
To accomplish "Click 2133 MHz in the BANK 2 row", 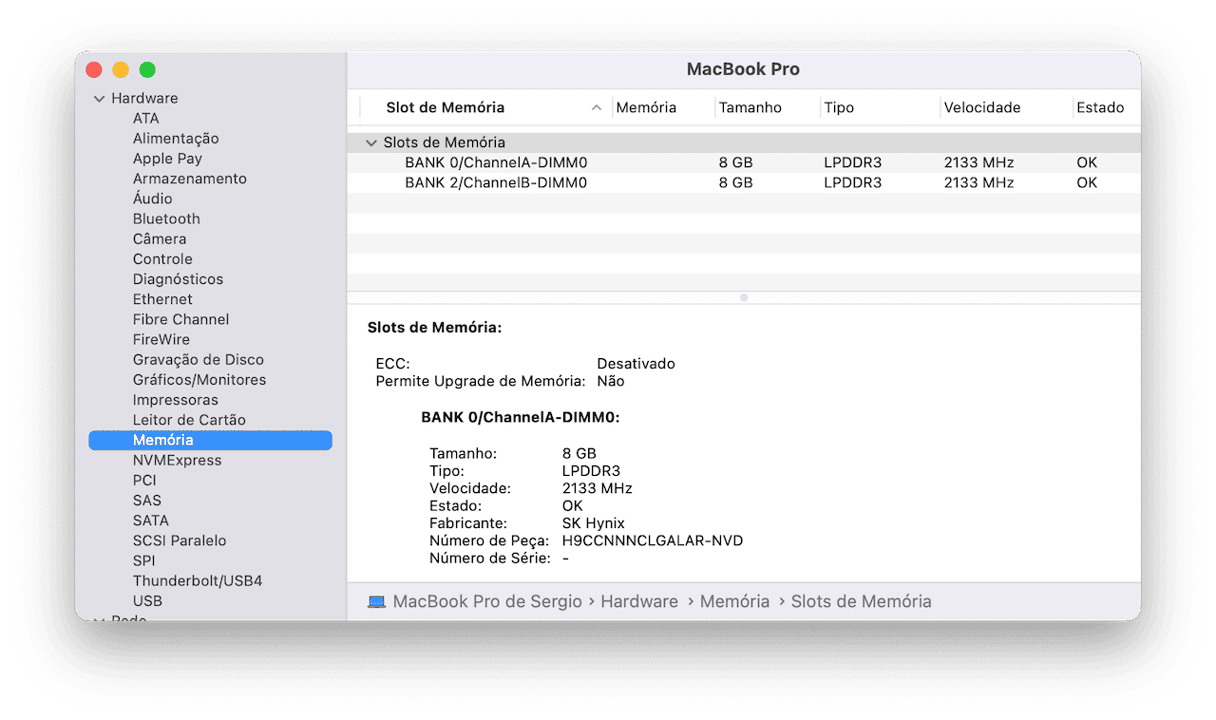I will click(x=979, y=183).
